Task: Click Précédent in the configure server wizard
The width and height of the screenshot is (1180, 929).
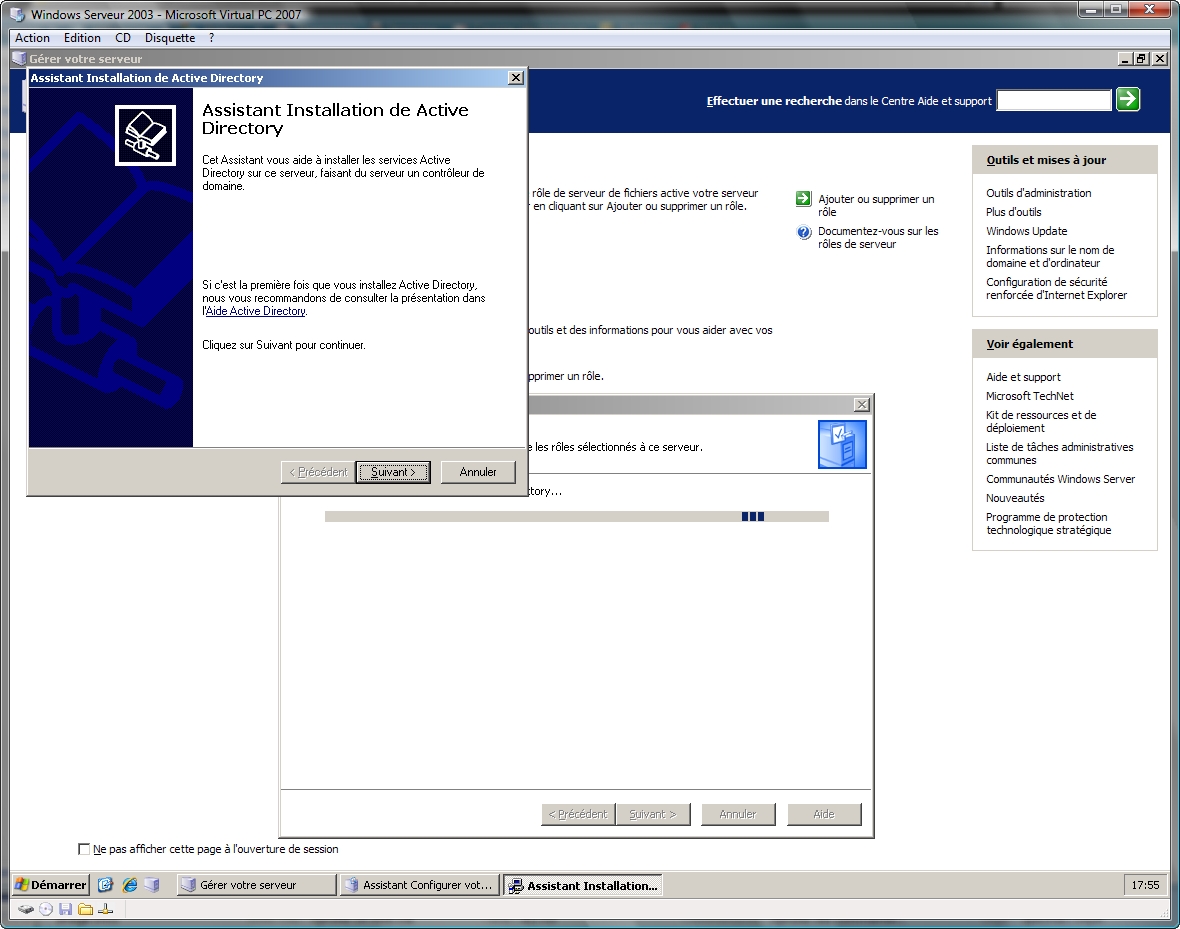Action: tap(578, 814)
